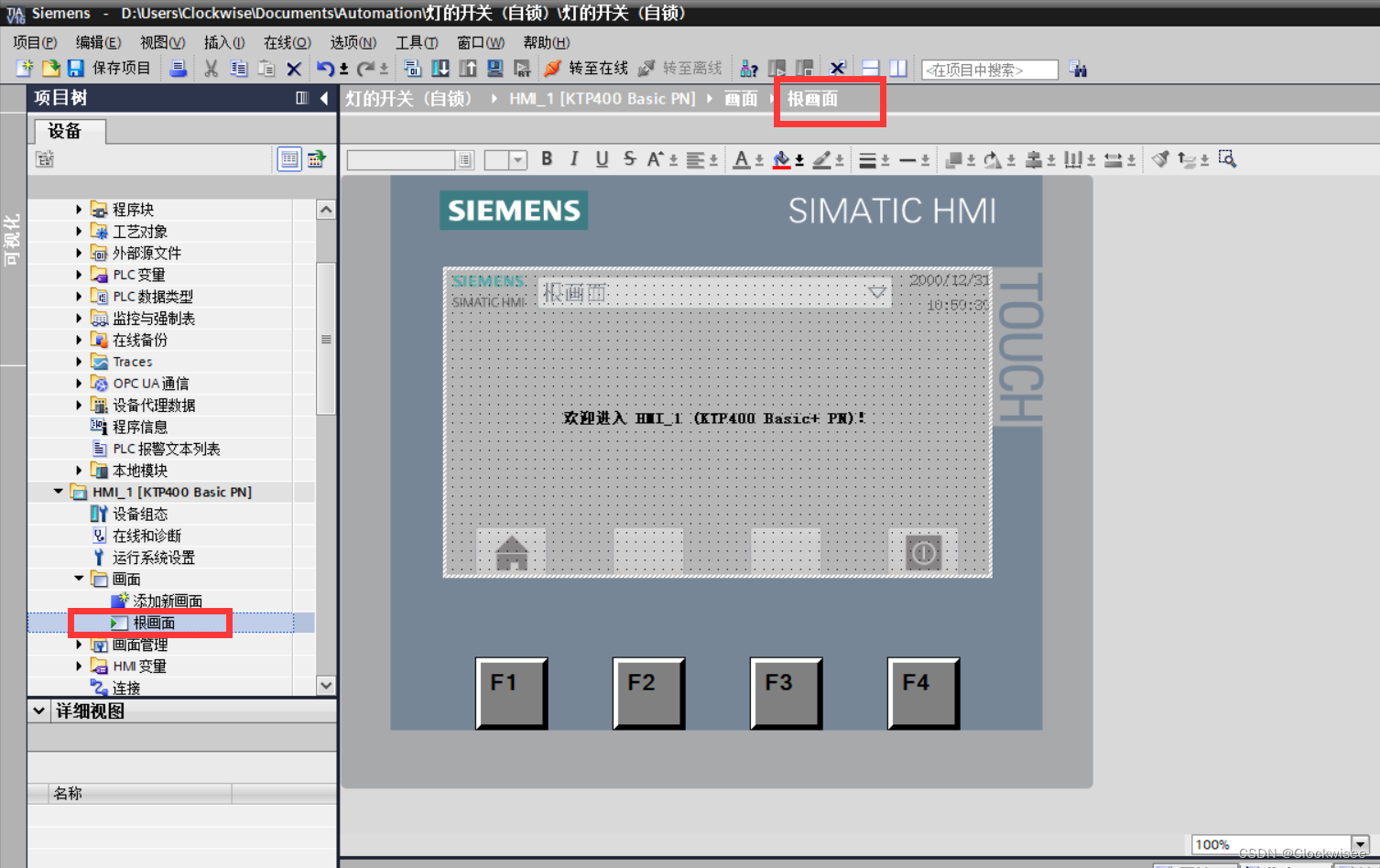Toggle strikethrough text formatting
The height and width of the screenshot is (868, 1380).
click(630, 158)
